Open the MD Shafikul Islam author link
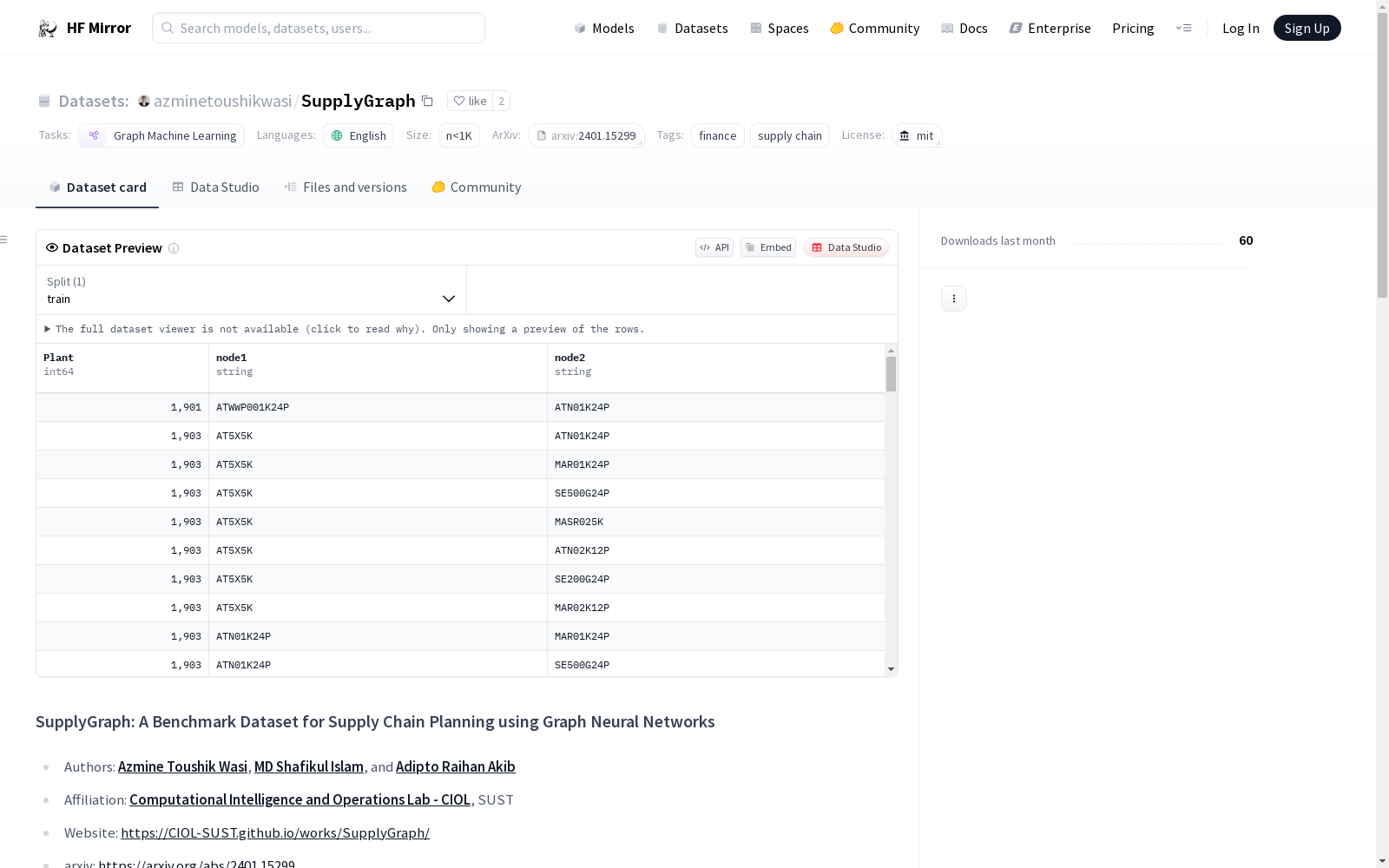 [x=309, y=766]
